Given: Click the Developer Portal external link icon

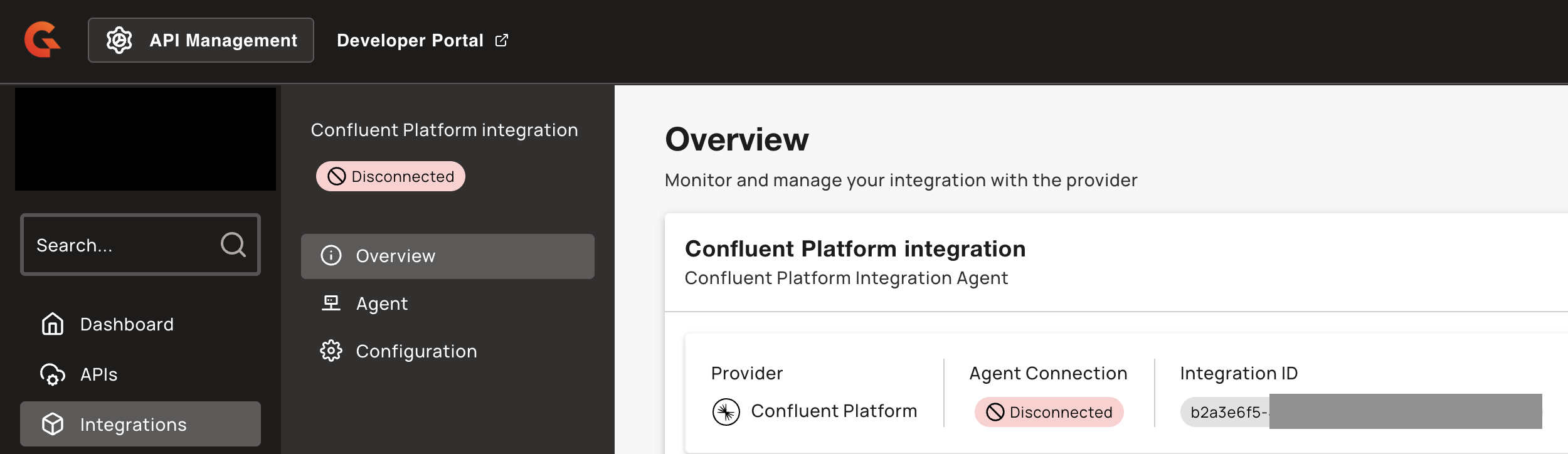Looking at the screenshot, I should 502,40.
